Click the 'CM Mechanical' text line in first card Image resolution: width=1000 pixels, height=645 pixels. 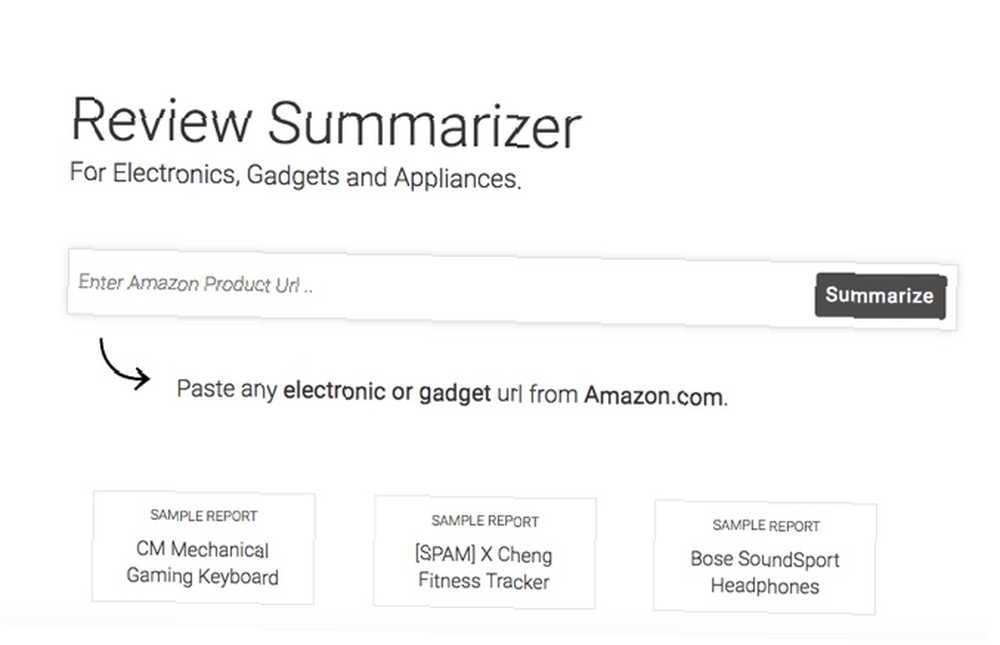[x=202, y=549]
